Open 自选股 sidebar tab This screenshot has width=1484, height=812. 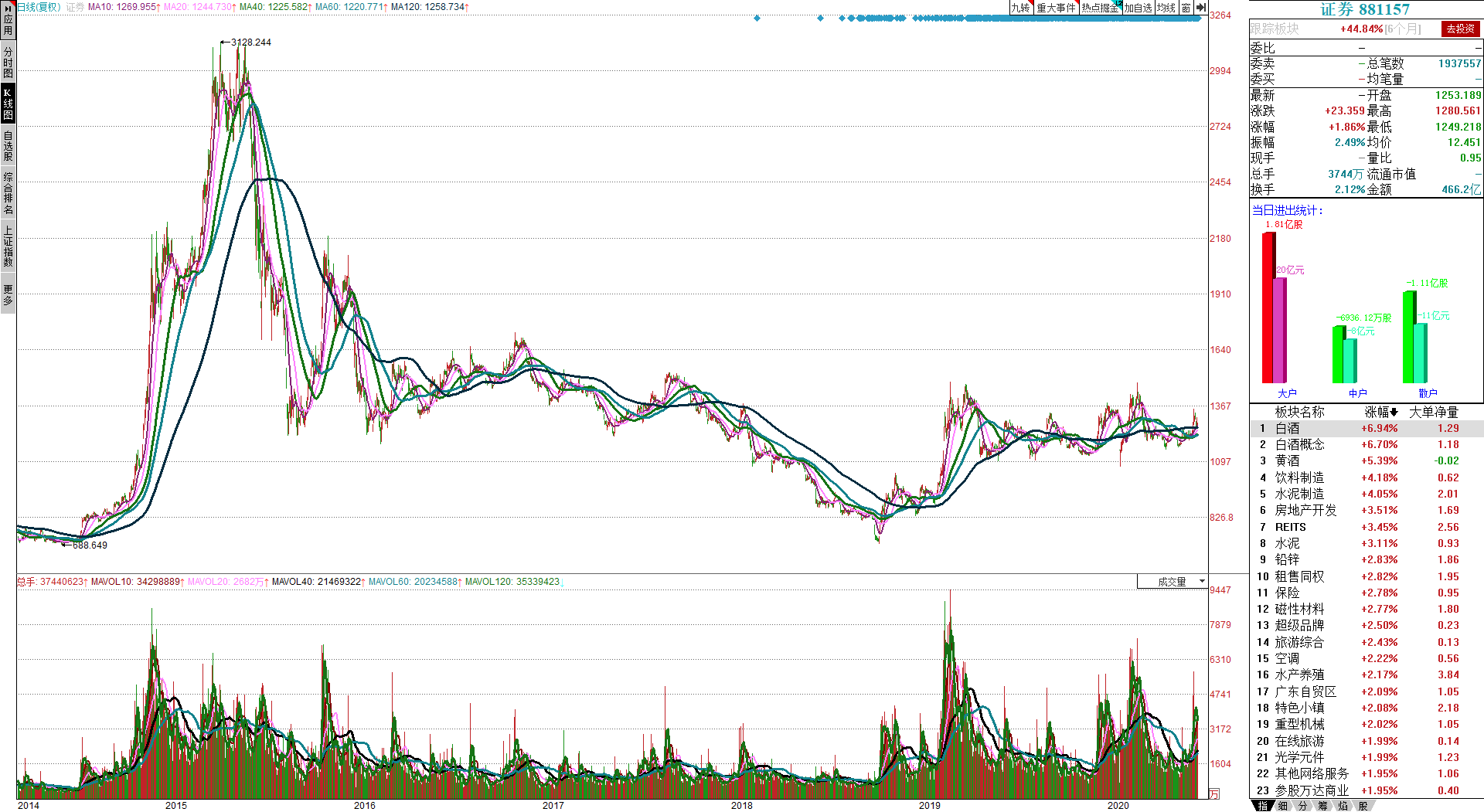pyautogui.click(x=8, y=146)
